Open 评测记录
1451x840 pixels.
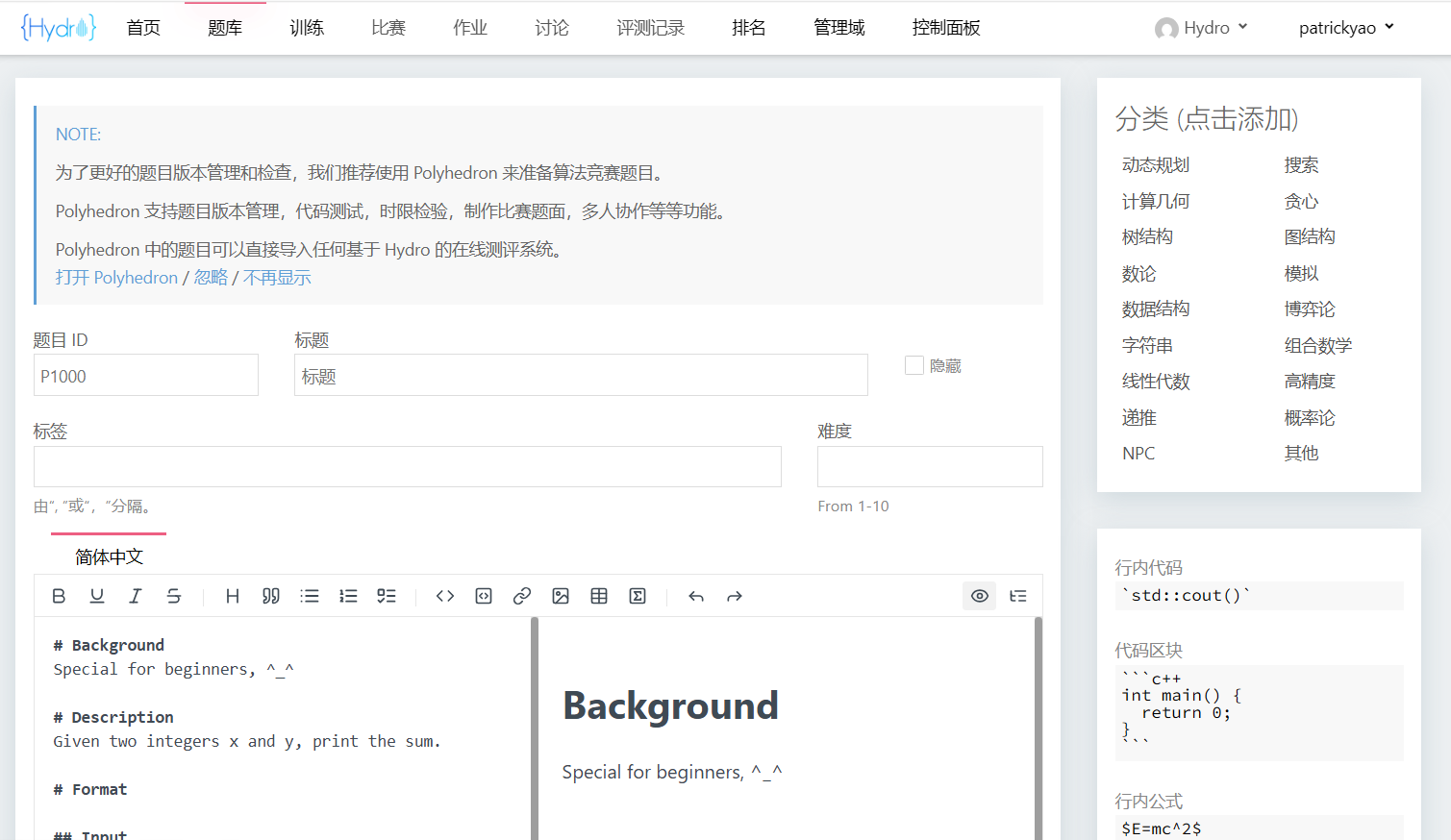click(651, 28)
